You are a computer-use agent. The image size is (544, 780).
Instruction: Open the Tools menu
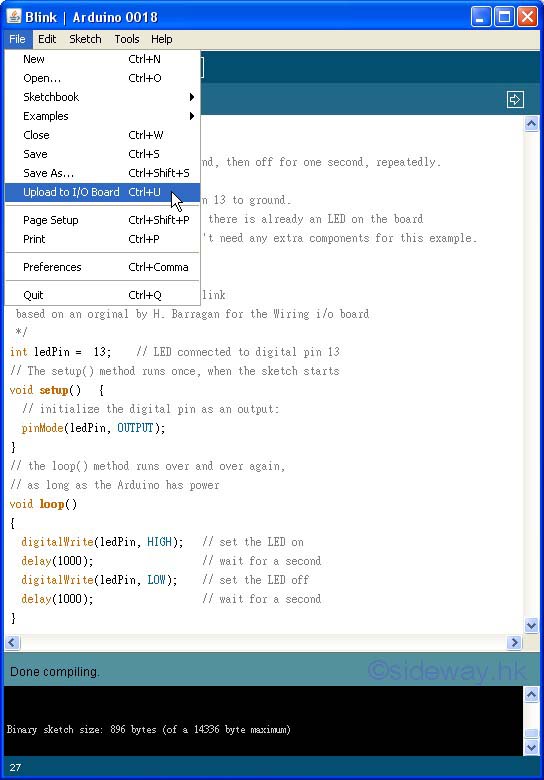pyautogui.click(x=127, y=39)
